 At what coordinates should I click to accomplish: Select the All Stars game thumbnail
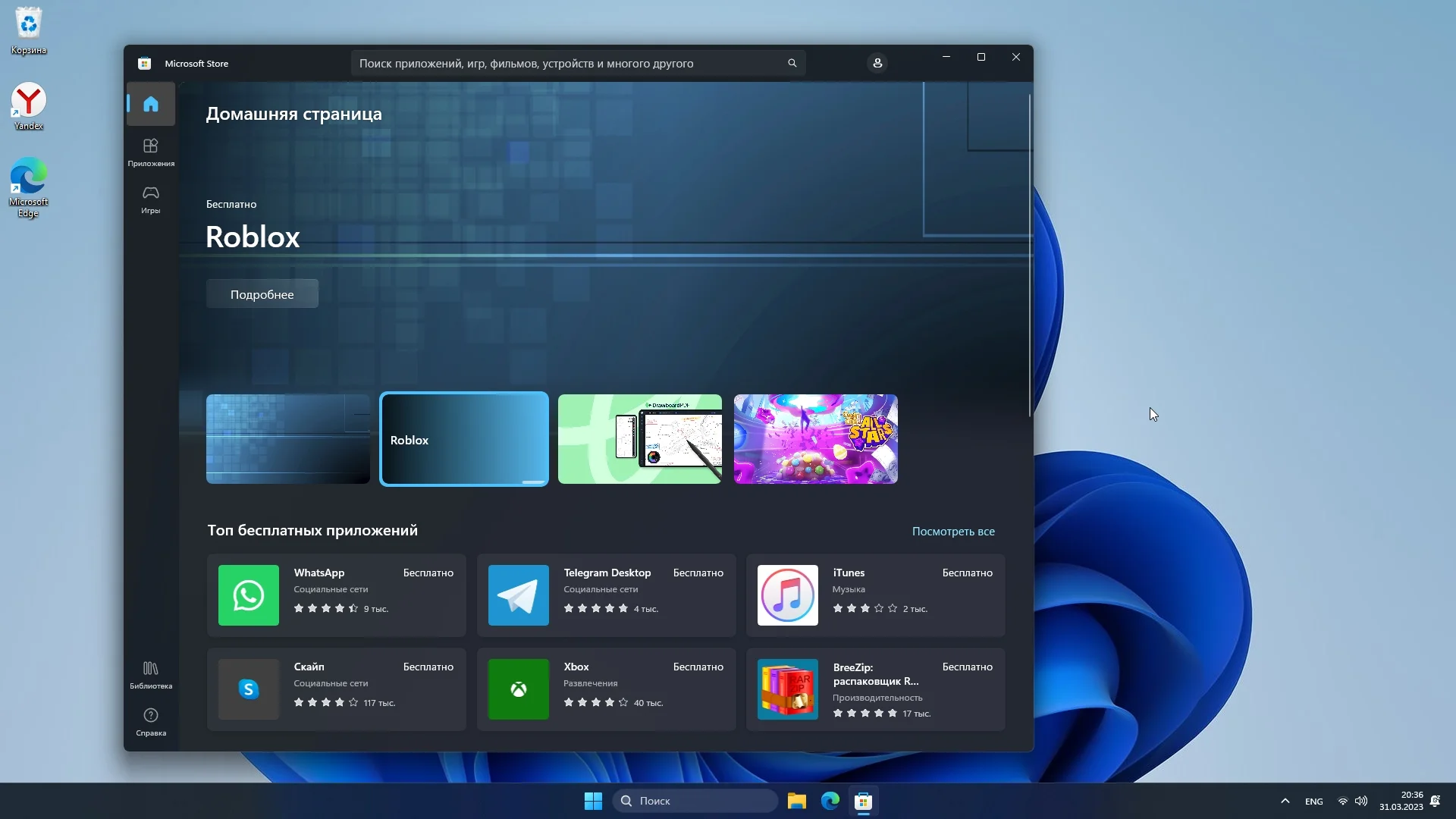815,439
